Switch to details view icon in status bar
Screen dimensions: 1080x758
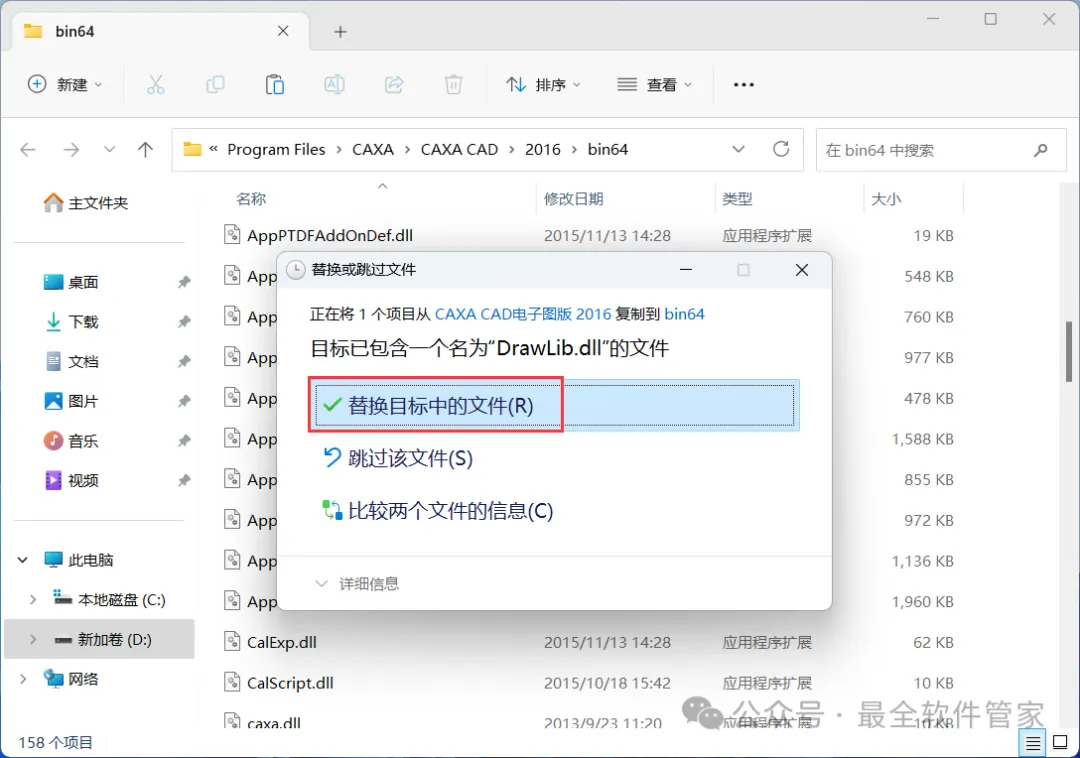(1033, 743)
